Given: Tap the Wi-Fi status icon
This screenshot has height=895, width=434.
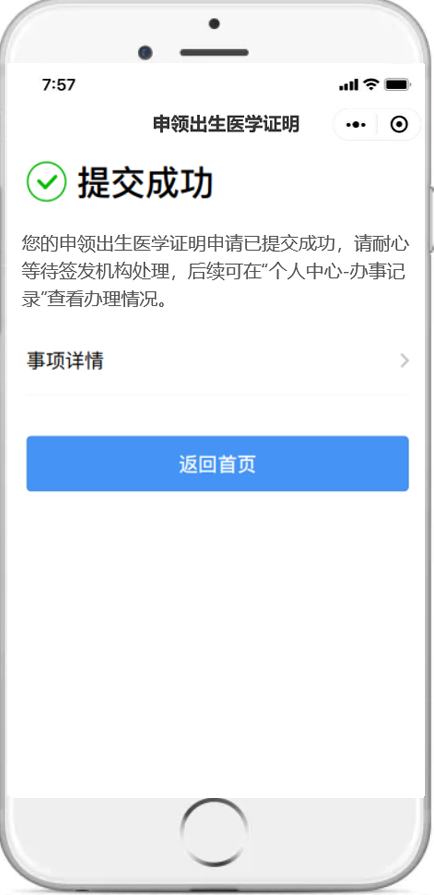Looking at the screenshot, I should pyautogui.click(x=371, y=85).
